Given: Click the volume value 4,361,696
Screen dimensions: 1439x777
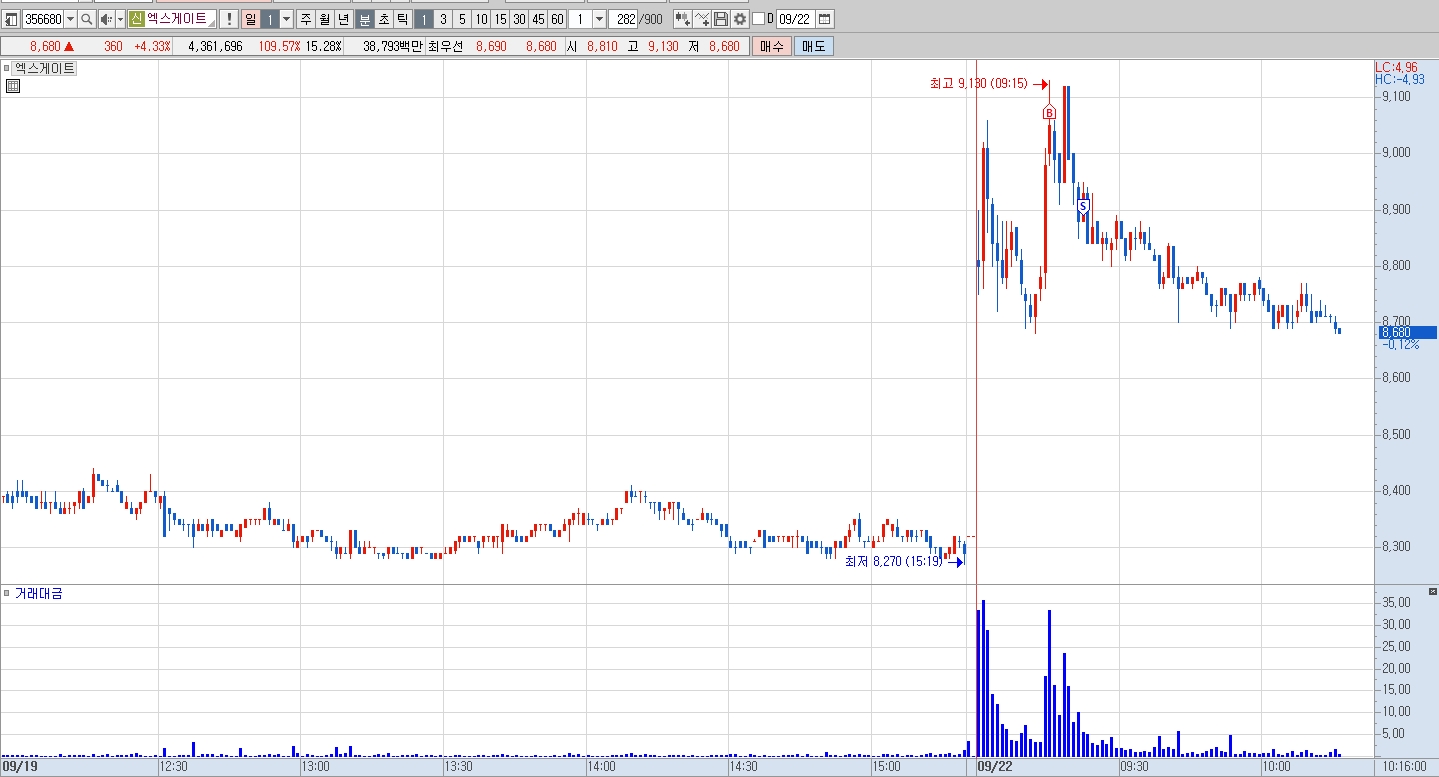Looking at the screenshot, I should click(215, 46).
